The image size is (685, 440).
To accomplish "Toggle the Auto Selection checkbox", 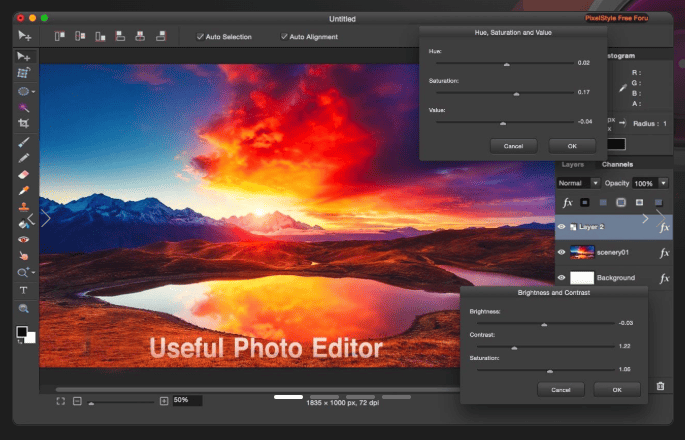I will point(200,37).
